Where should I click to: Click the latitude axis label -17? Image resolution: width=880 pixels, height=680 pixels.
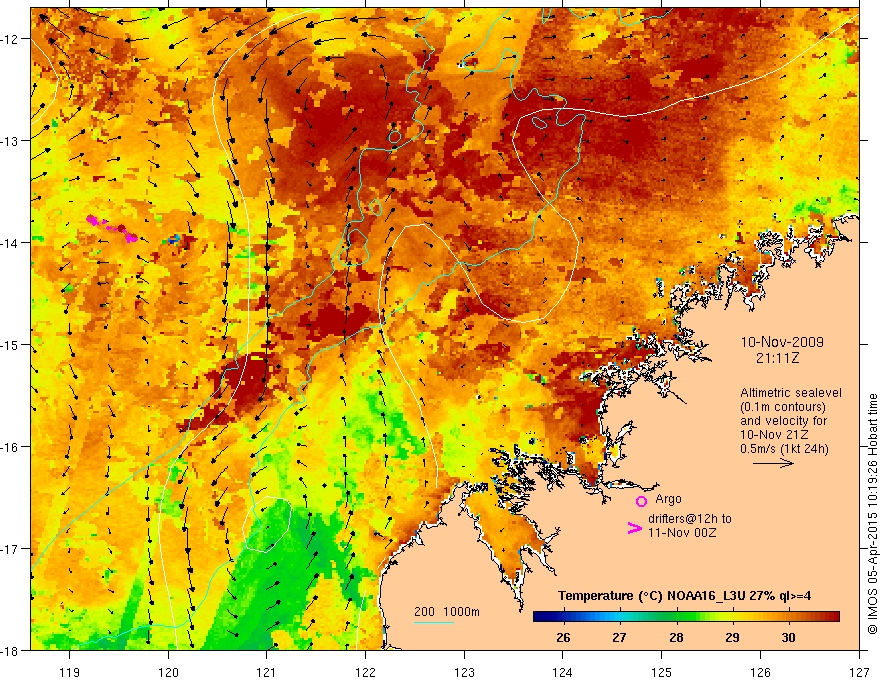coord(10,549)
